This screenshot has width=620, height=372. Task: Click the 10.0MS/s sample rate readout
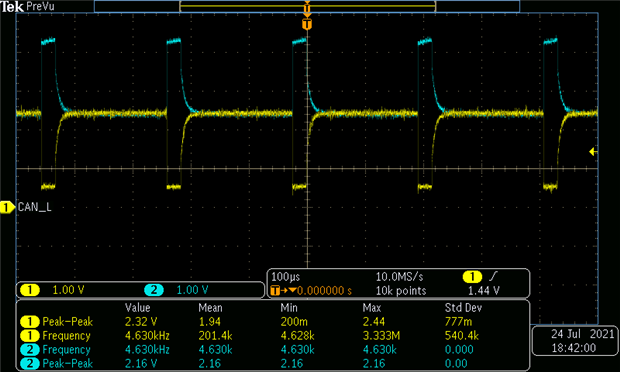pyautogui.click(x=399, y=277)
